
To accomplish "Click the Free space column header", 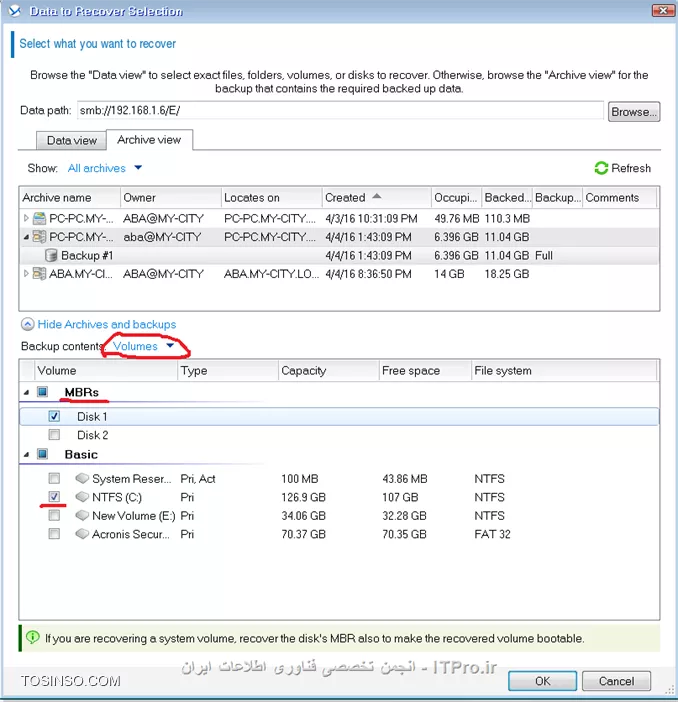I will tap(425, 371).
